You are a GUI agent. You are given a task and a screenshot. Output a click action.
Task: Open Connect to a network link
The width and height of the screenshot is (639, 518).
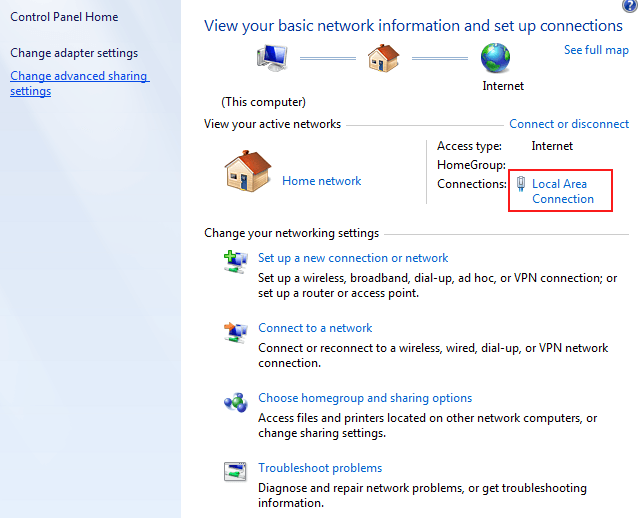tap(315, 328)
